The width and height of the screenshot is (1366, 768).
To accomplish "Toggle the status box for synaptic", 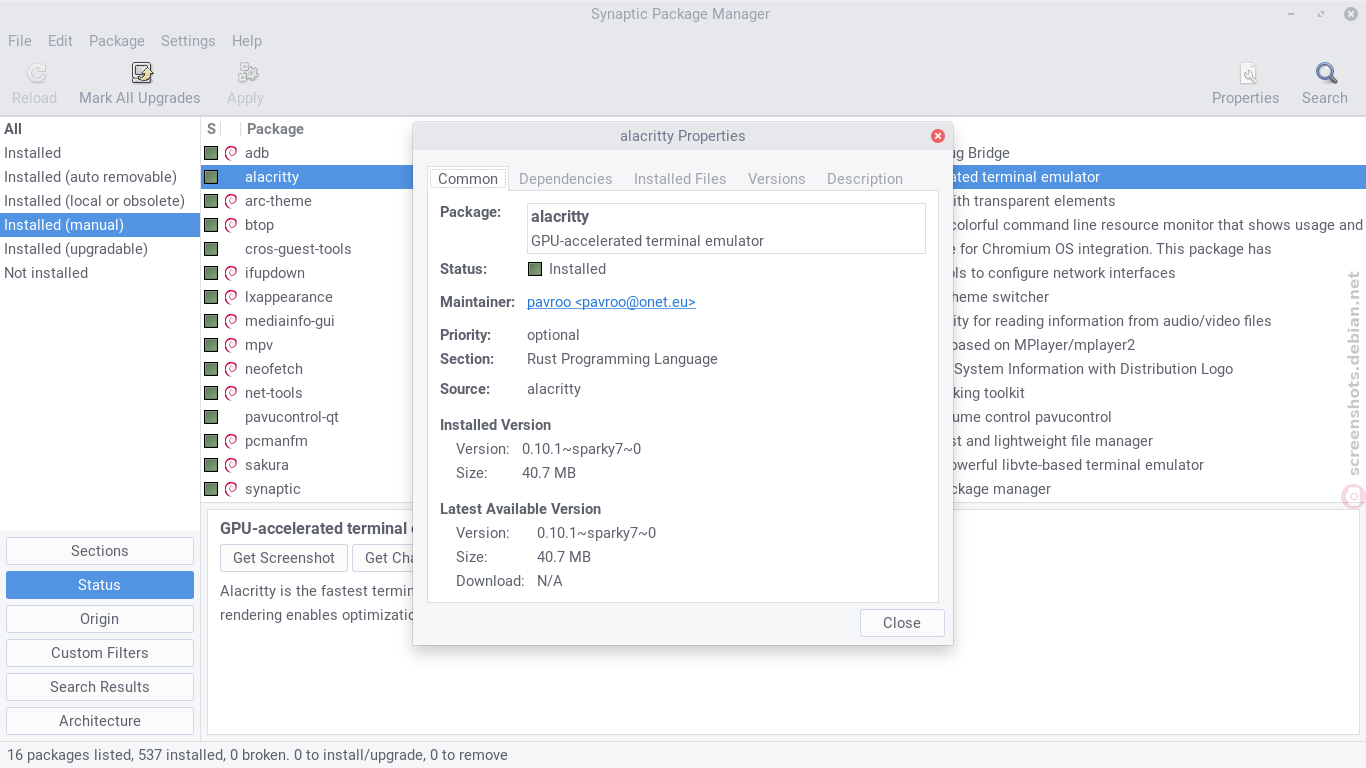I will click(x=211, y=489).
